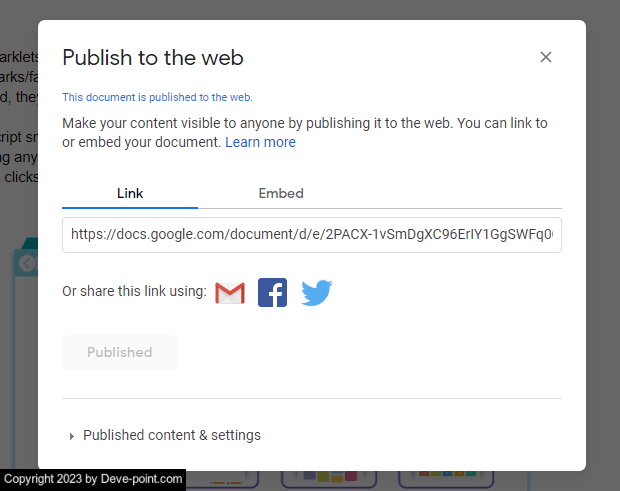
Task: Click the dimmed back arrow circle icon
Action: (27, 264)
